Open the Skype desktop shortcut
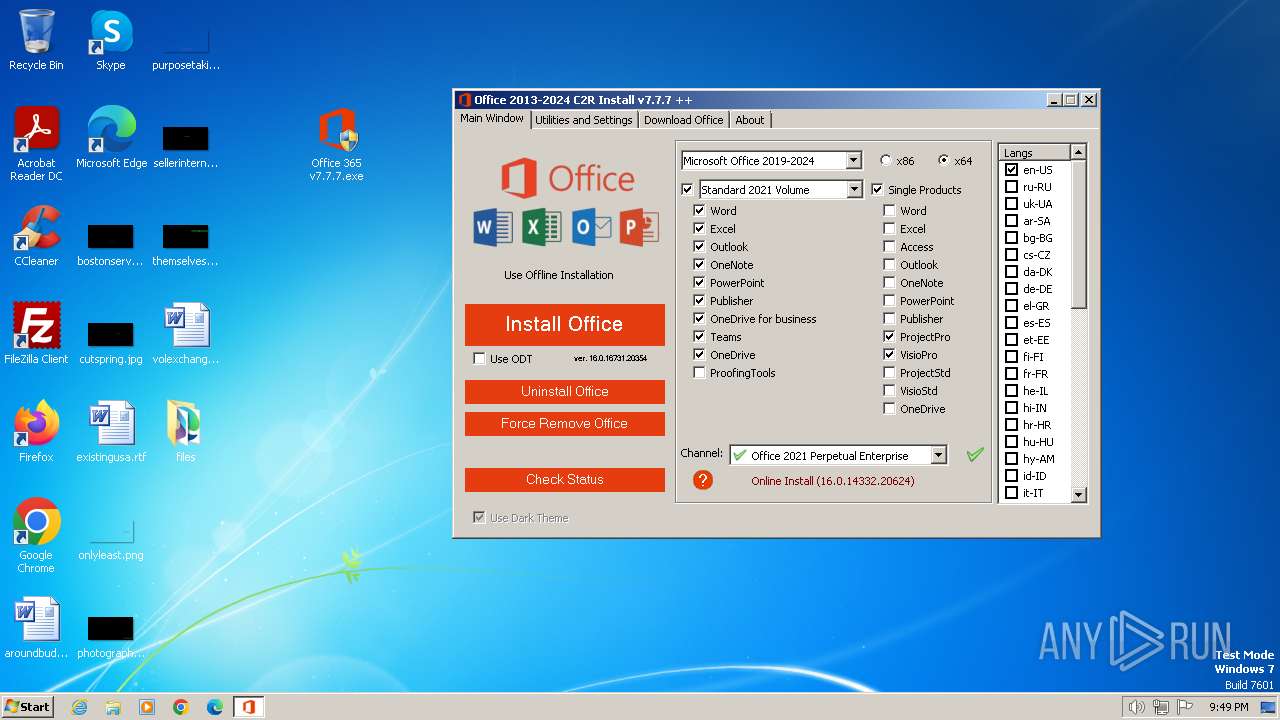1280x720 pixels. point(110,40)
